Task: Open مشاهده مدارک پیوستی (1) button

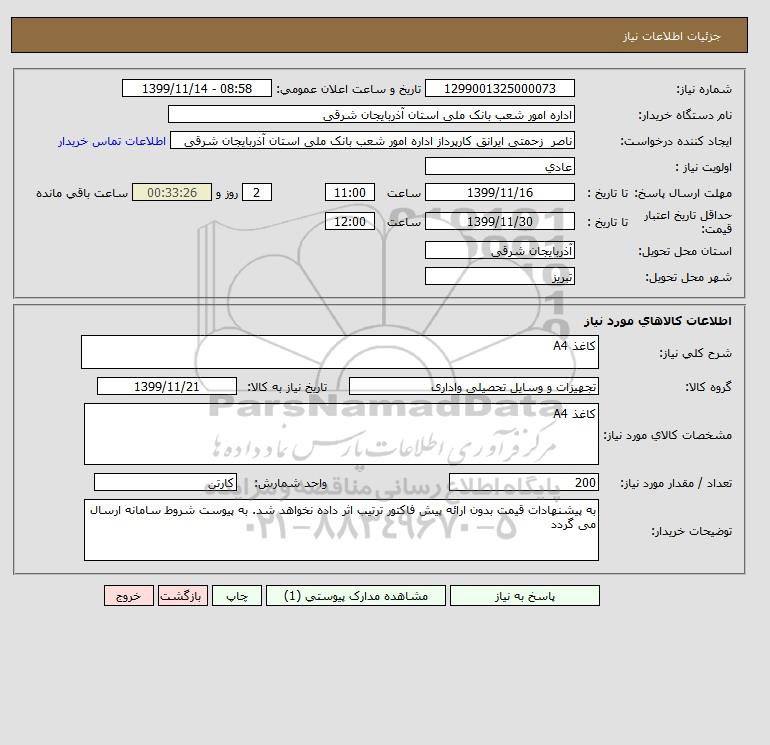Action: (x=356, y=596)
